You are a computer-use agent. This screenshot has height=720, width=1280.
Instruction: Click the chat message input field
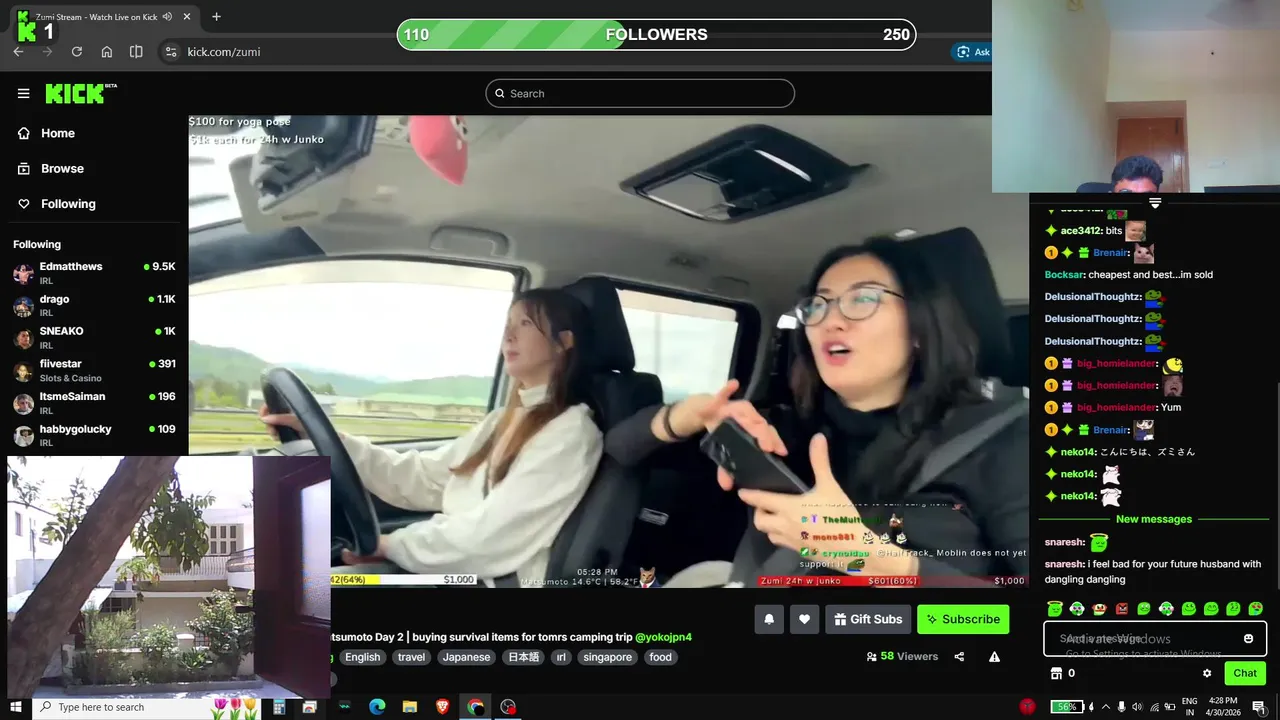pos(1155,639)
